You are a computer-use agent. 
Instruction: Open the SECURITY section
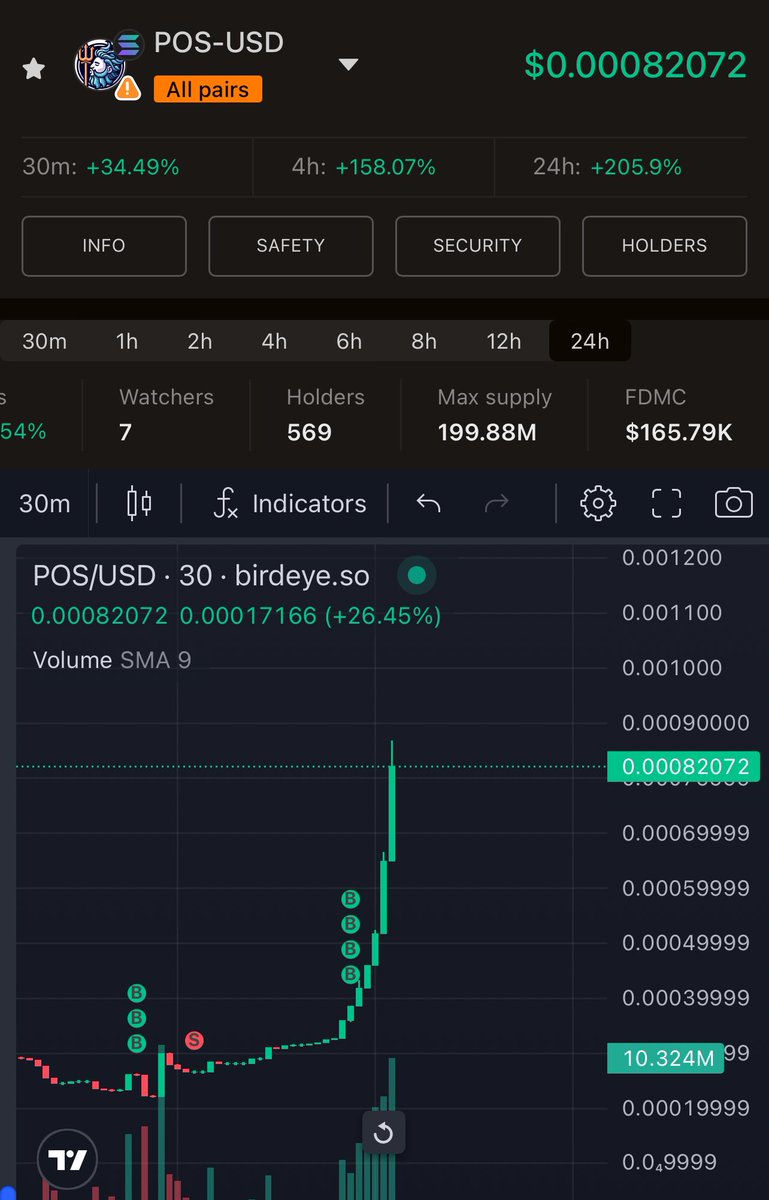tap(478, 245)
